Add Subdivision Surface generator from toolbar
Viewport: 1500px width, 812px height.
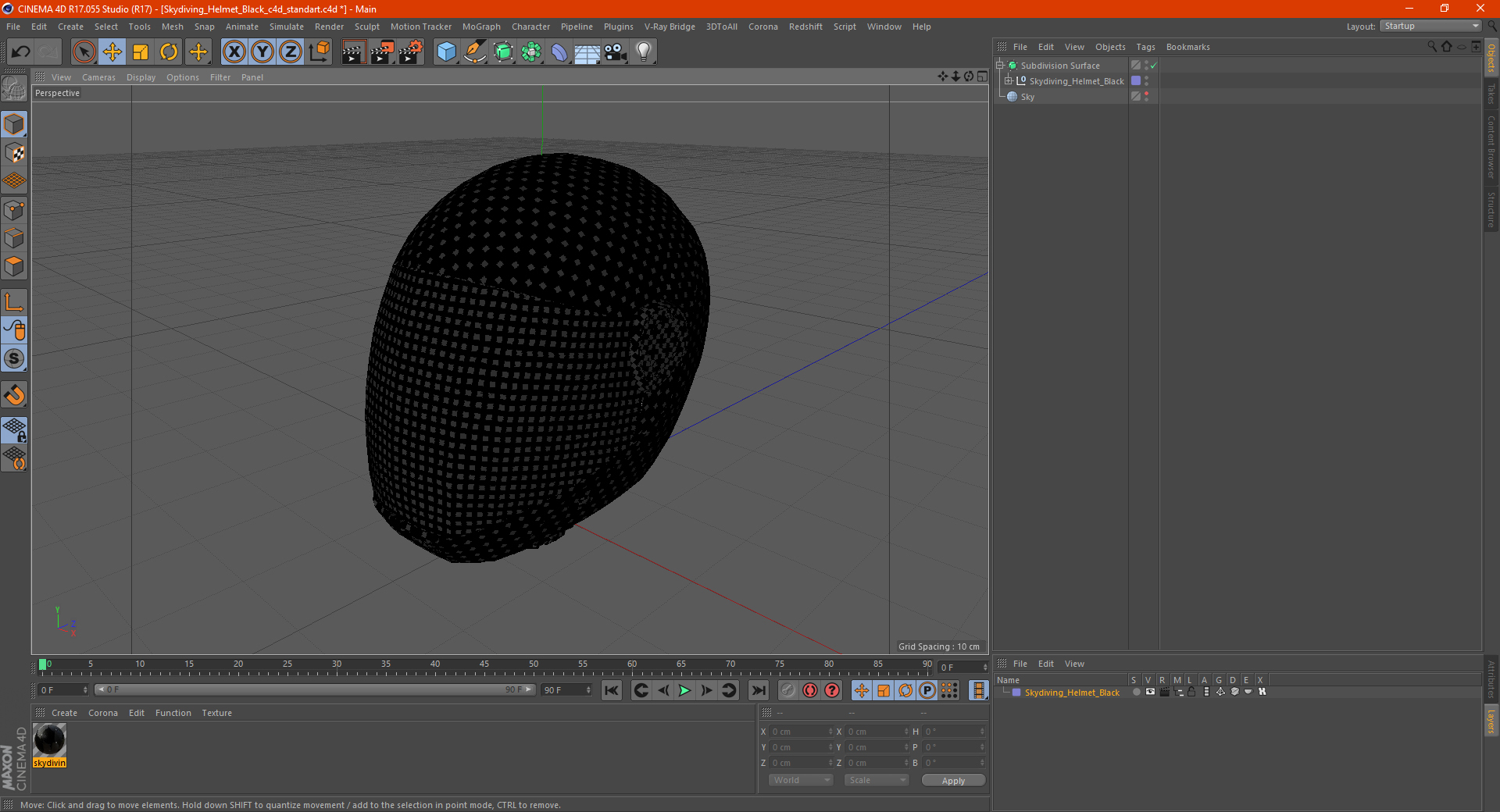(x=503, y=52)
